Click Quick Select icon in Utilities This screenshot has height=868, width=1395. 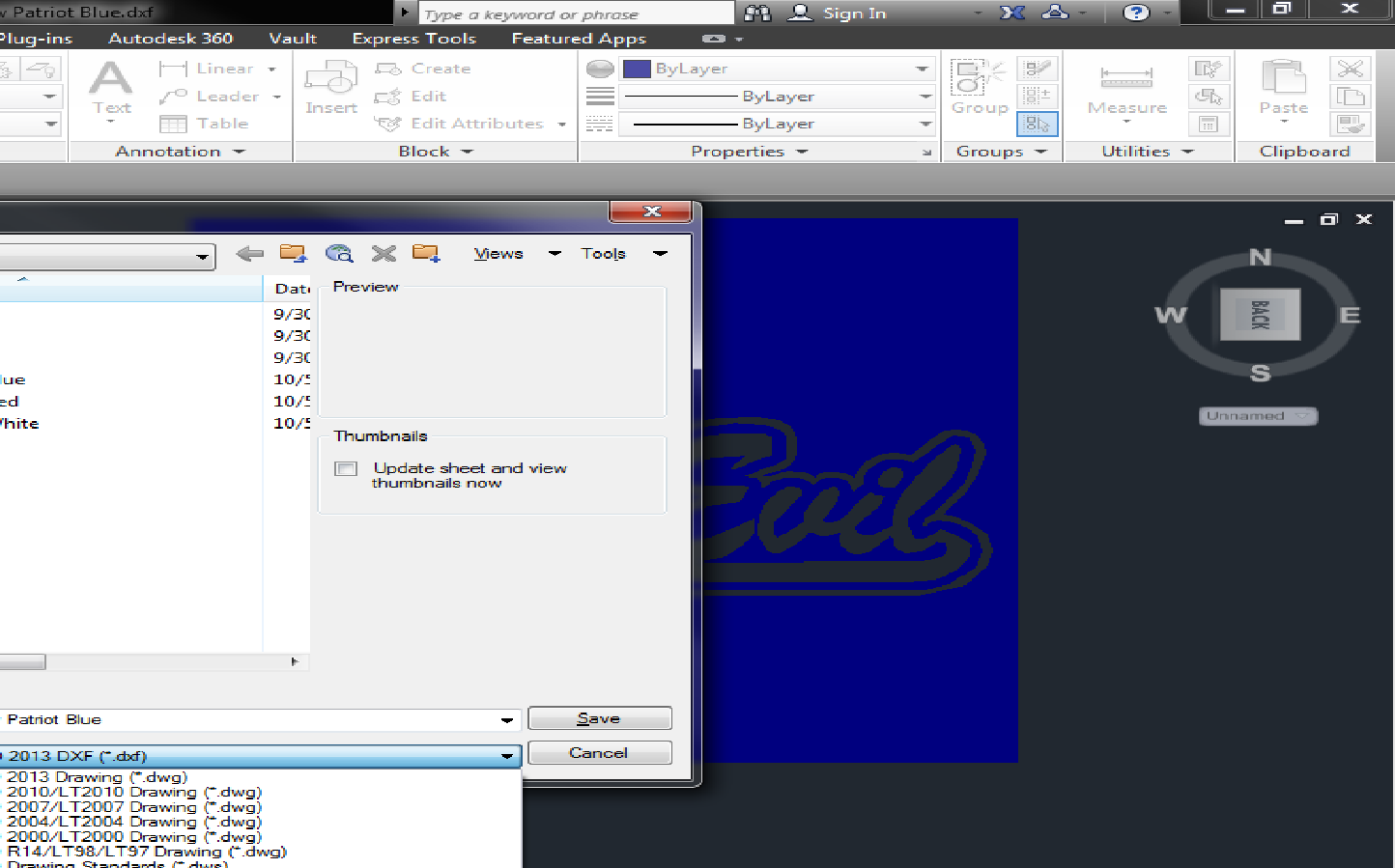[x=1208, y=69]
